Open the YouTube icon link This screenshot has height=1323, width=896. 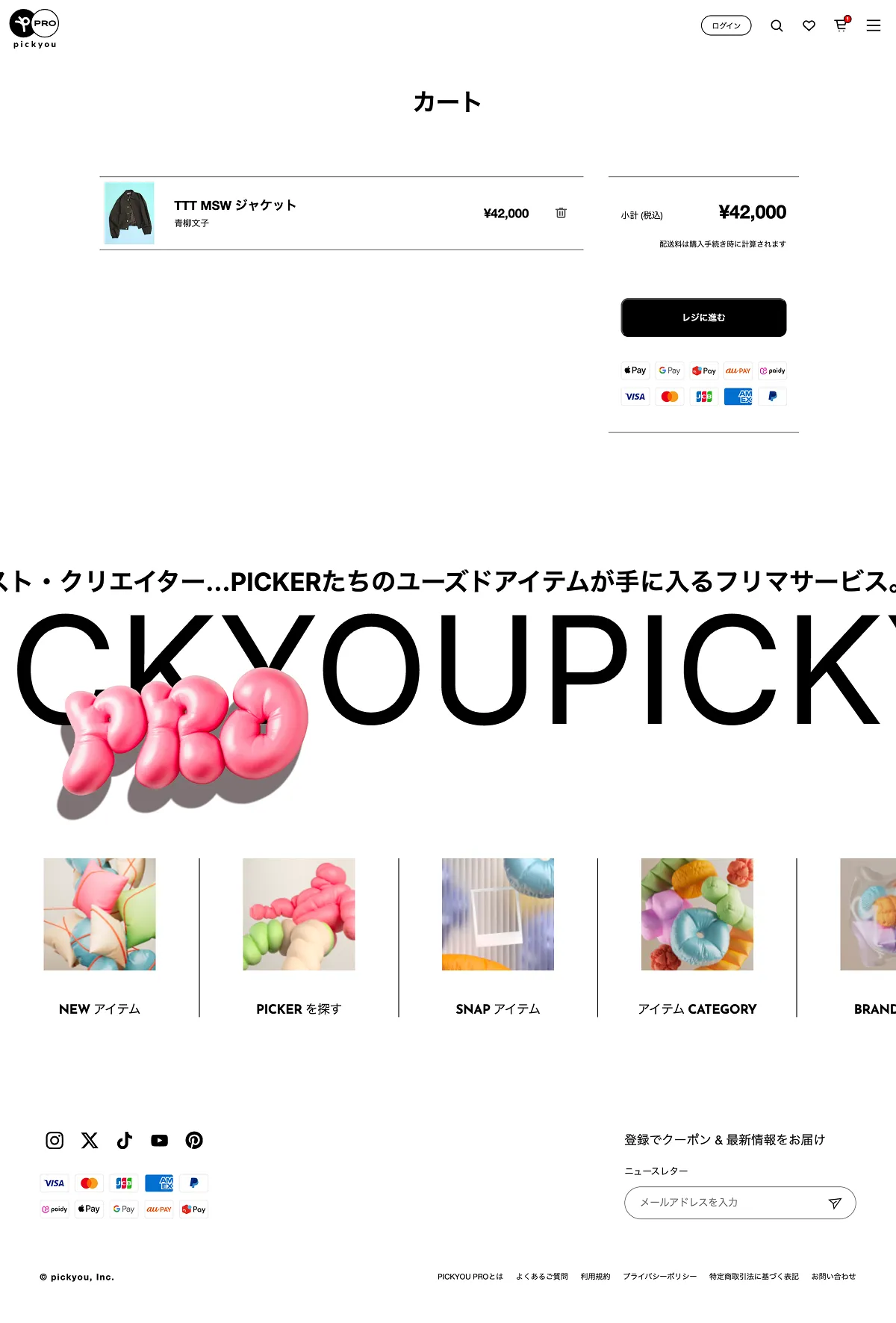coord(159,1140)
